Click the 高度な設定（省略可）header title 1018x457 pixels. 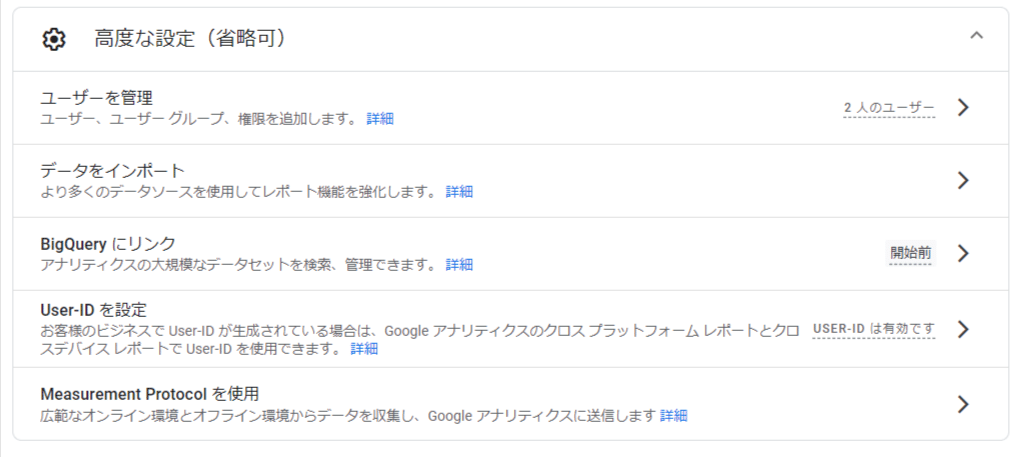tap(190, 38)
